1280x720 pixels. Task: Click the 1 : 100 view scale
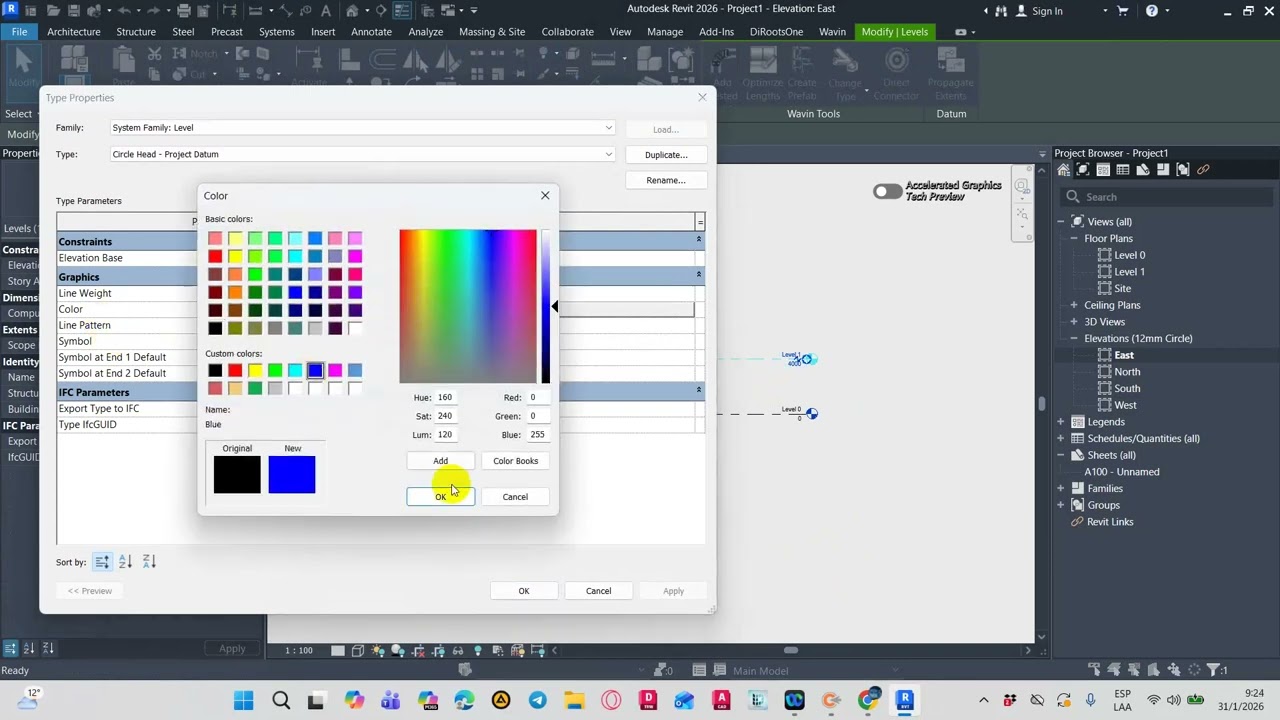click(299, 651)
